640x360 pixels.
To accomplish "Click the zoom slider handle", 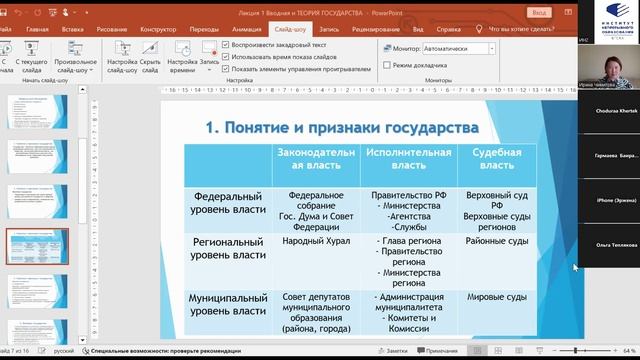I will coord(576,351).
